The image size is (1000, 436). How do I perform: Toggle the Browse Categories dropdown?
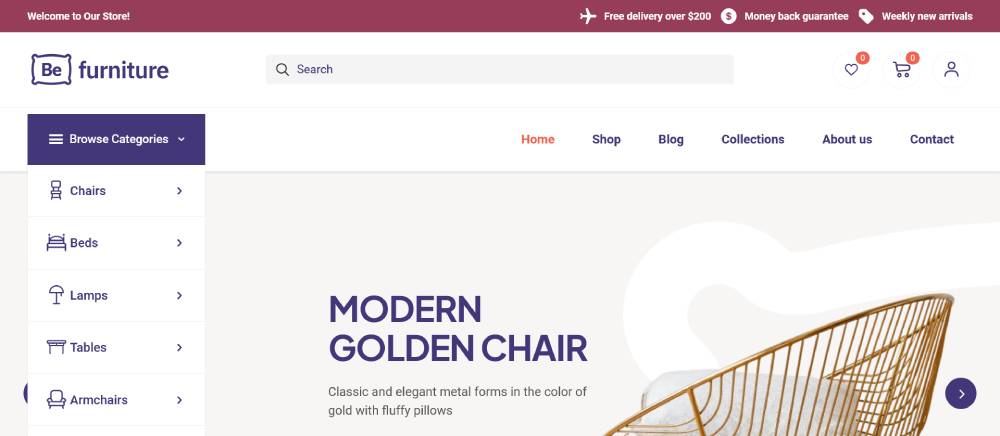click(x=116, y=140)
